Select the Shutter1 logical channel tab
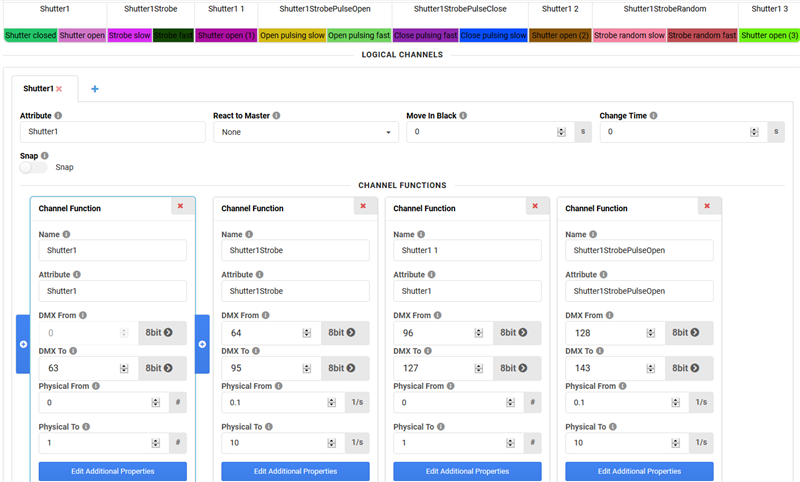The height and width of the screenshot is (482, 800). pyautogui.click(x=38, y=89)
